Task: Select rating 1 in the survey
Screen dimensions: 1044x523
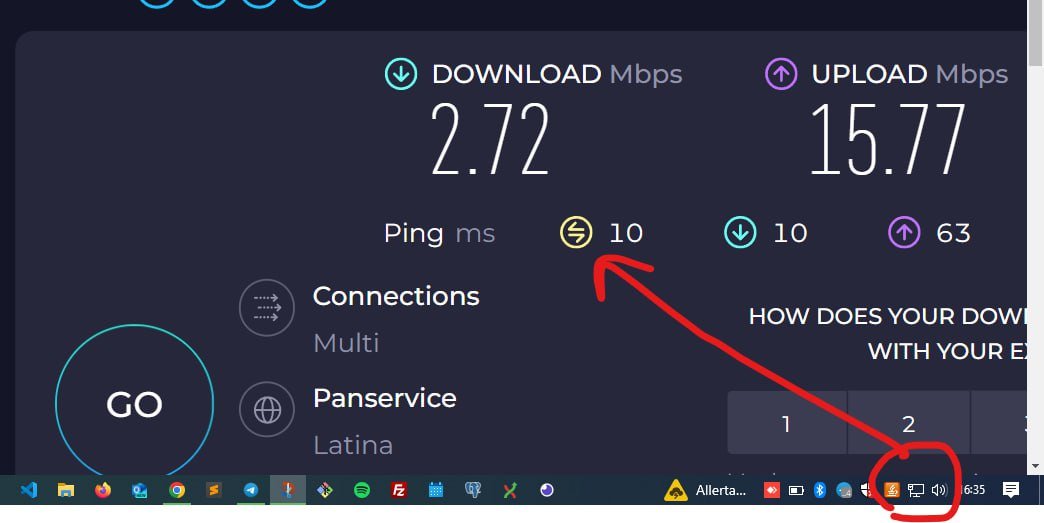Action: coord(786,423)
